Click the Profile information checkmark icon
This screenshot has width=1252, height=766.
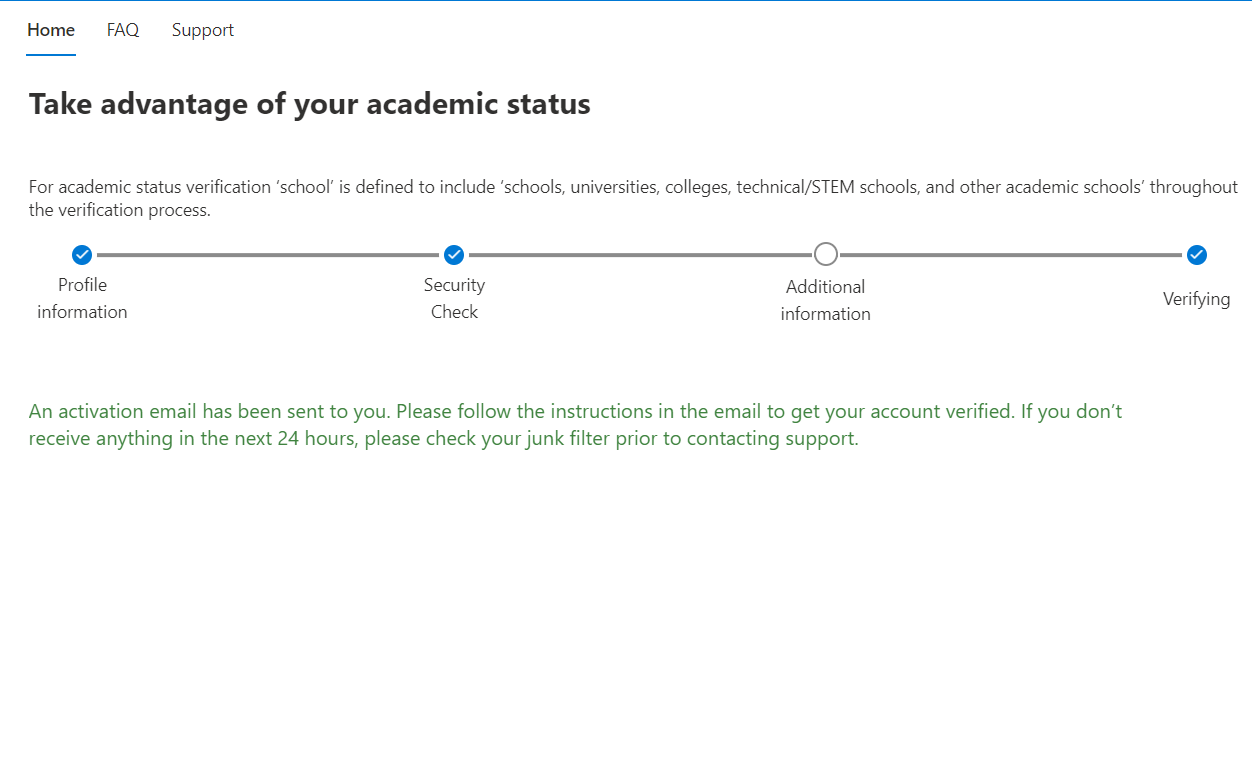(82, 255)
